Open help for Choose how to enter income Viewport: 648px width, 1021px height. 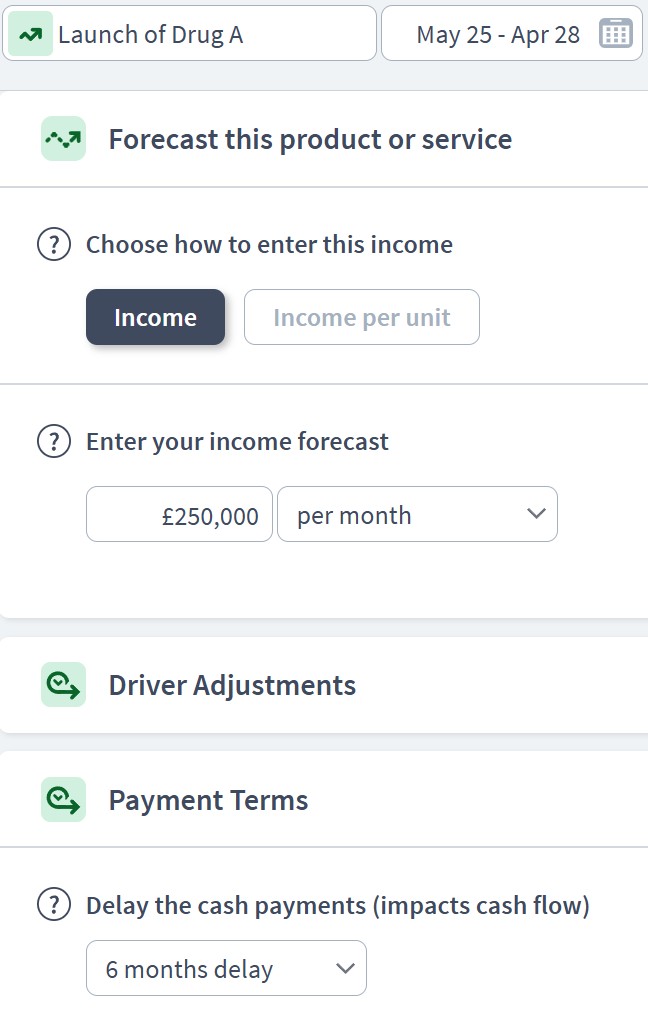pyautogui.click(x=54, y=245)
